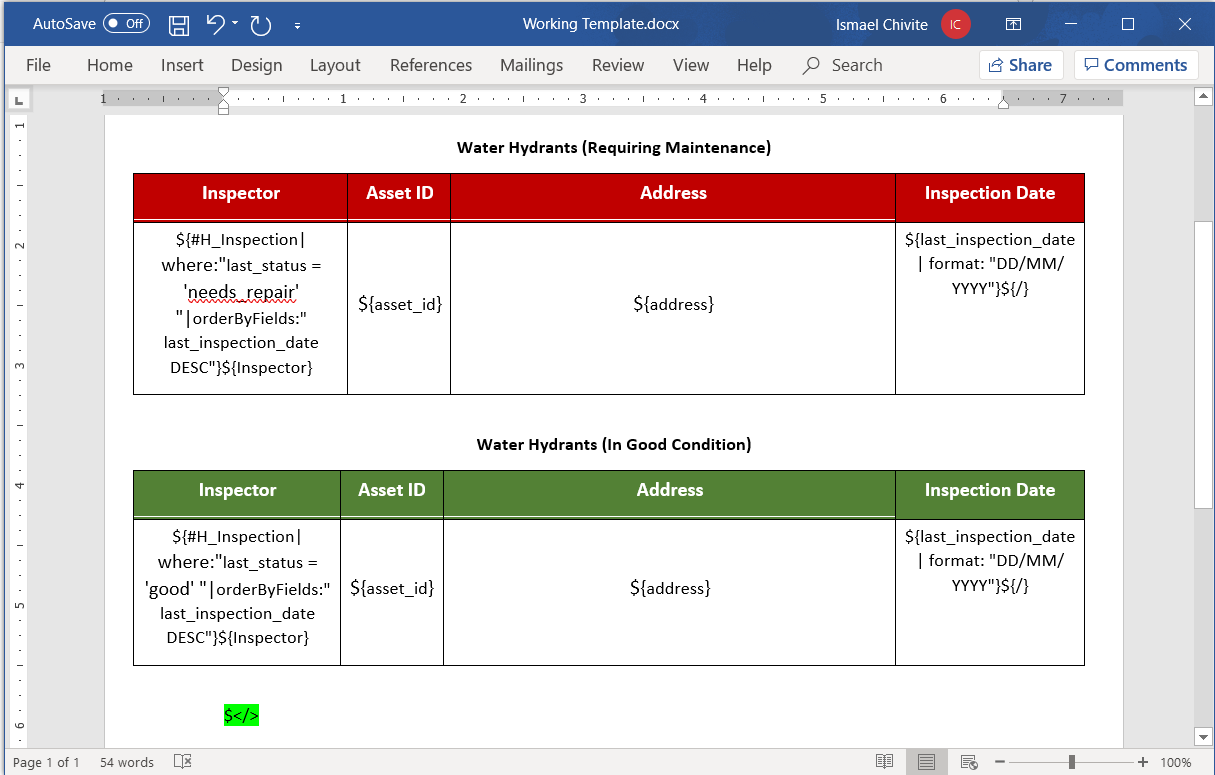This screenshot has height=775, width=1215.
Task: Switch to the Review tab
Action: coord(618,65)
